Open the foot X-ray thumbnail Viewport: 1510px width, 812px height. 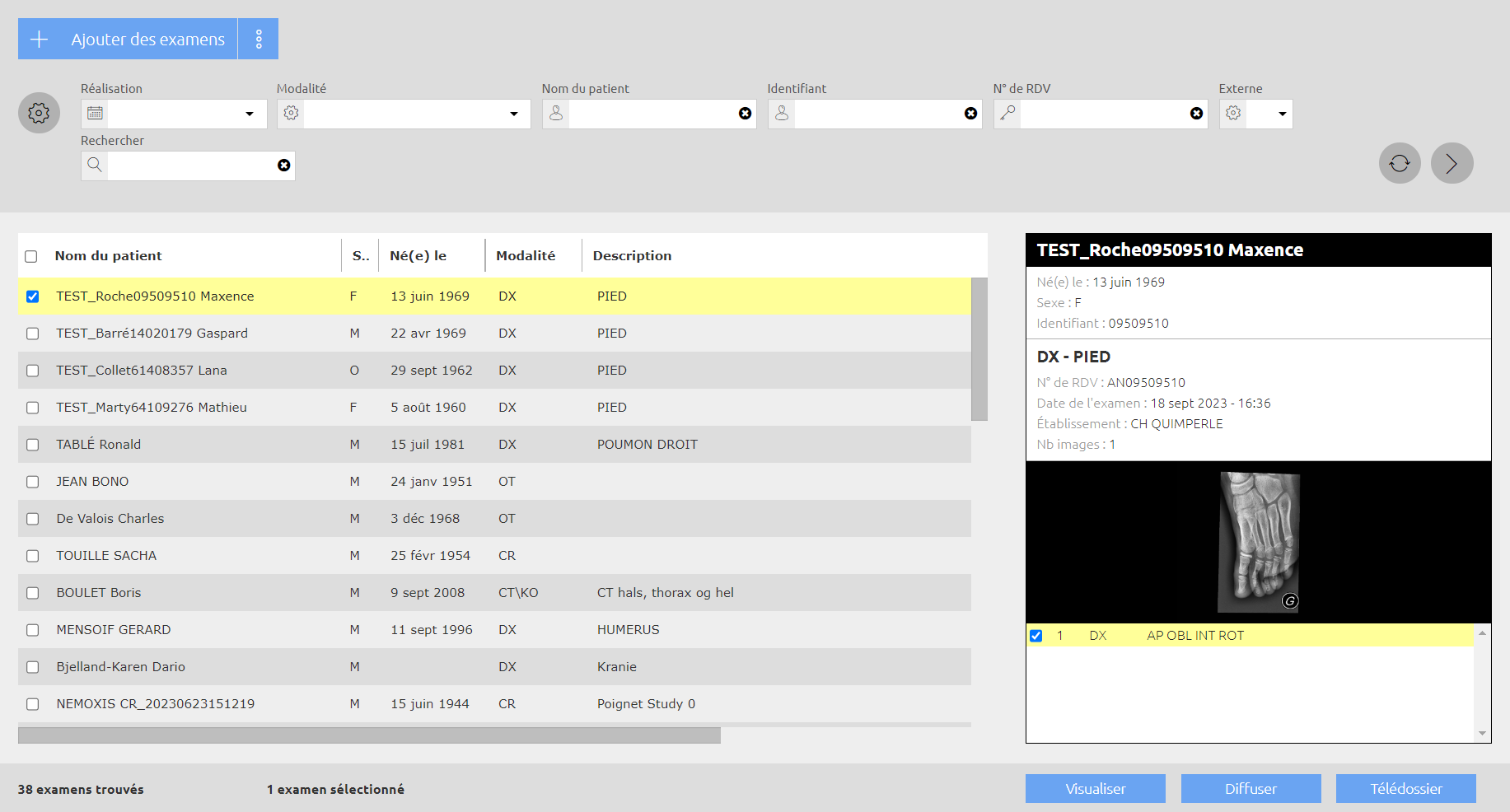(1259, 542)
